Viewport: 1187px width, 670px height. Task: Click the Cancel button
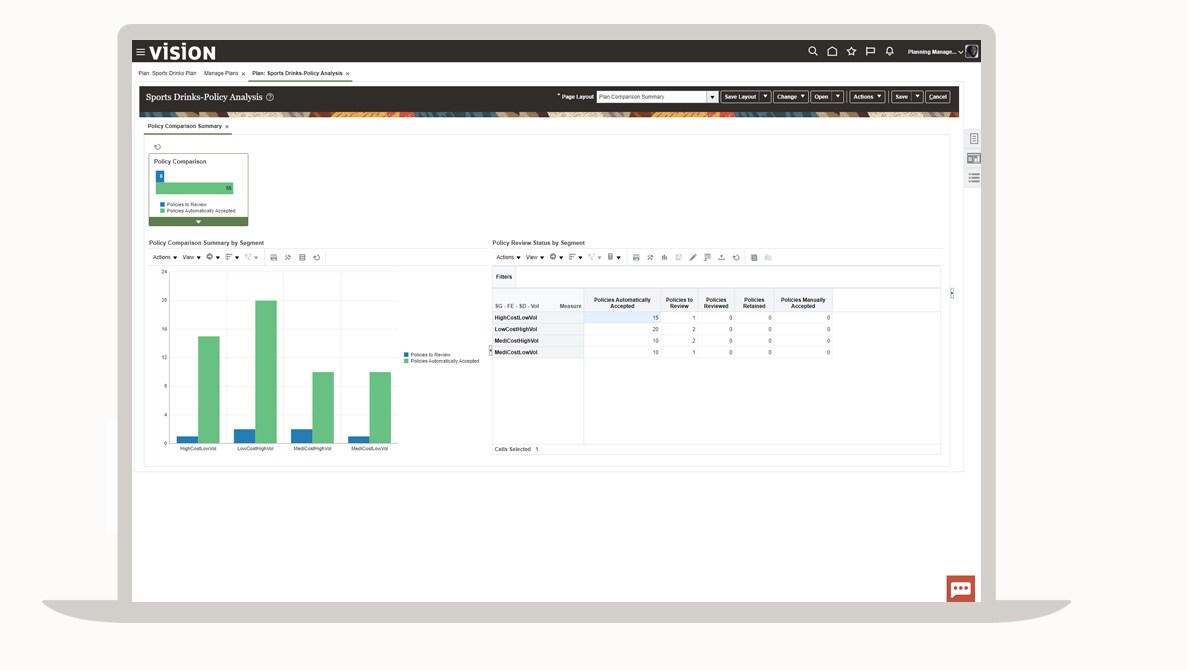(x=937, y=96)
